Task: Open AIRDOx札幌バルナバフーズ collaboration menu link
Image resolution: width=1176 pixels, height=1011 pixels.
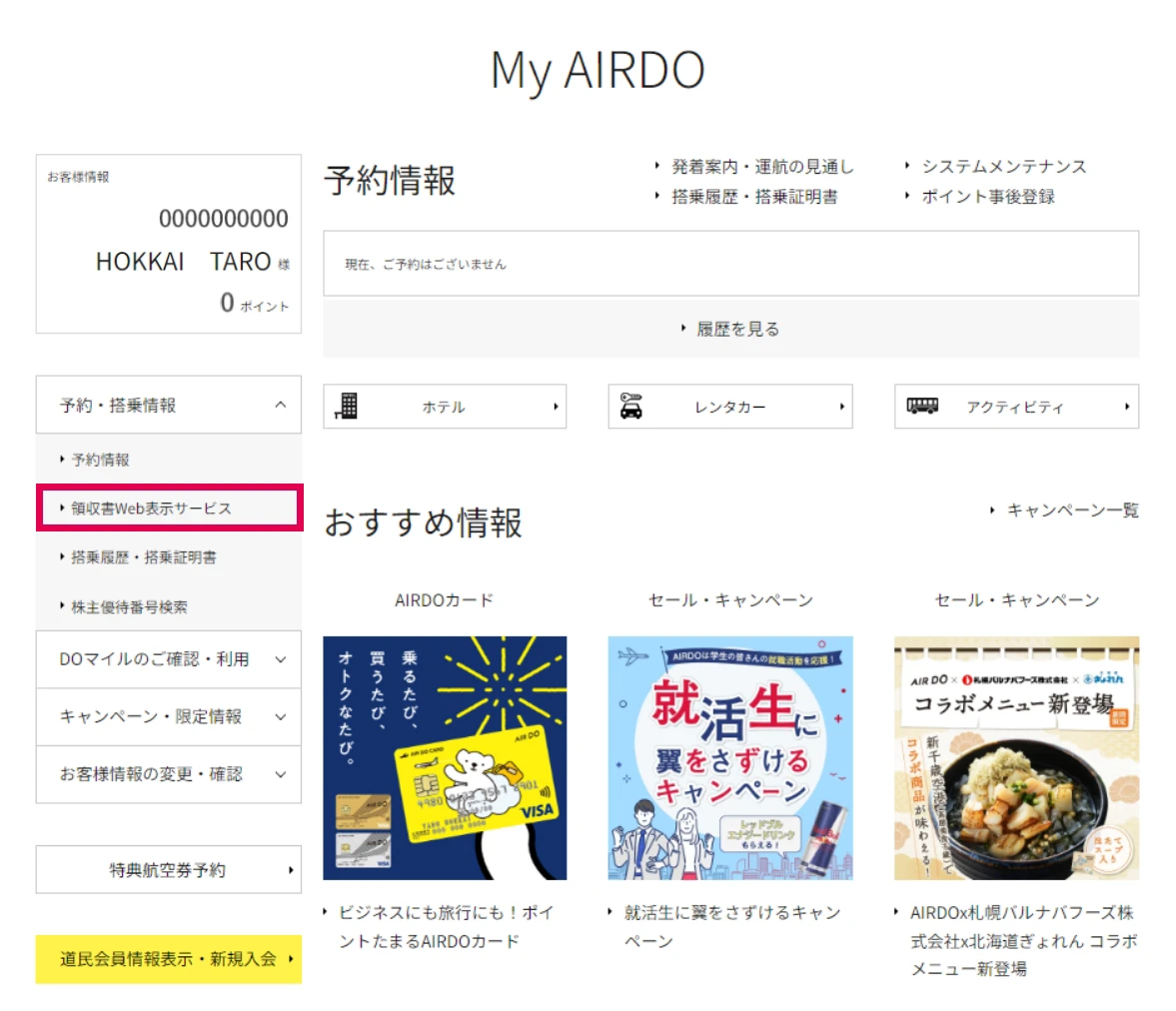Action: point(1023,940)
